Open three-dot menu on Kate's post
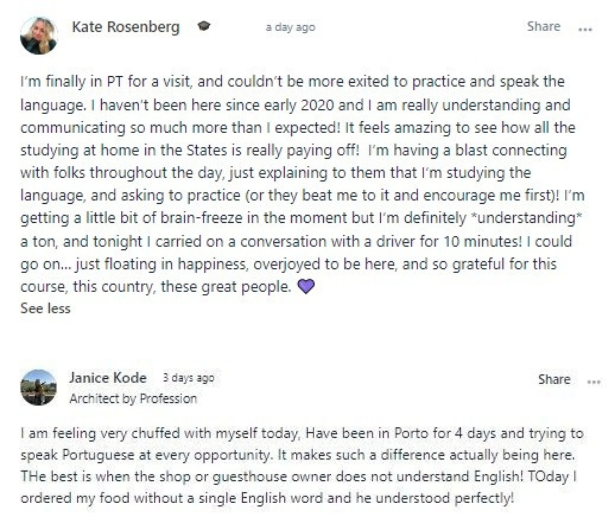The height and width of the screenshot is (526, 615). [x=585, y=28]
